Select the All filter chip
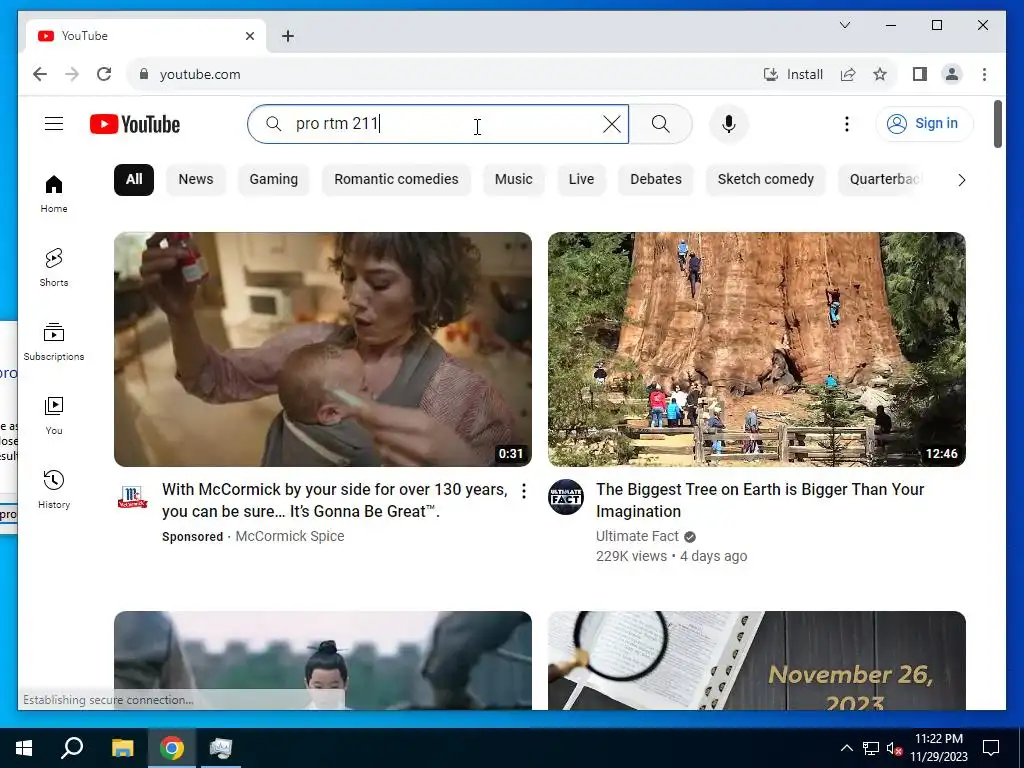This screenshot has width=1024, height=768. tap(134, 180)
